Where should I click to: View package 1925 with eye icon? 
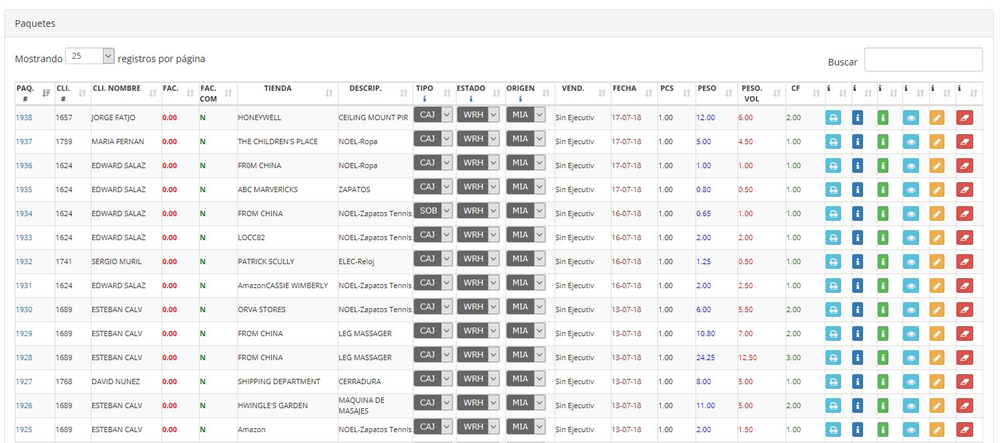click(911, 430)
